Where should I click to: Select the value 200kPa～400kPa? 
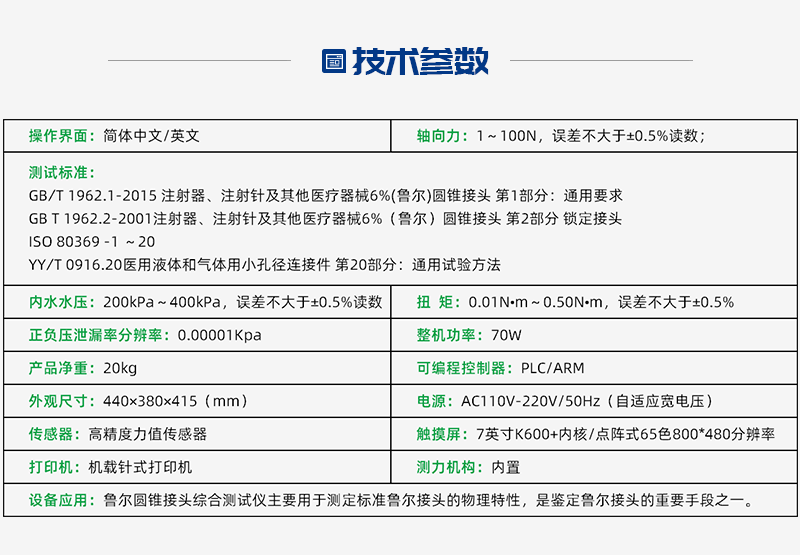pyautogui.click(x=162, y=302)
